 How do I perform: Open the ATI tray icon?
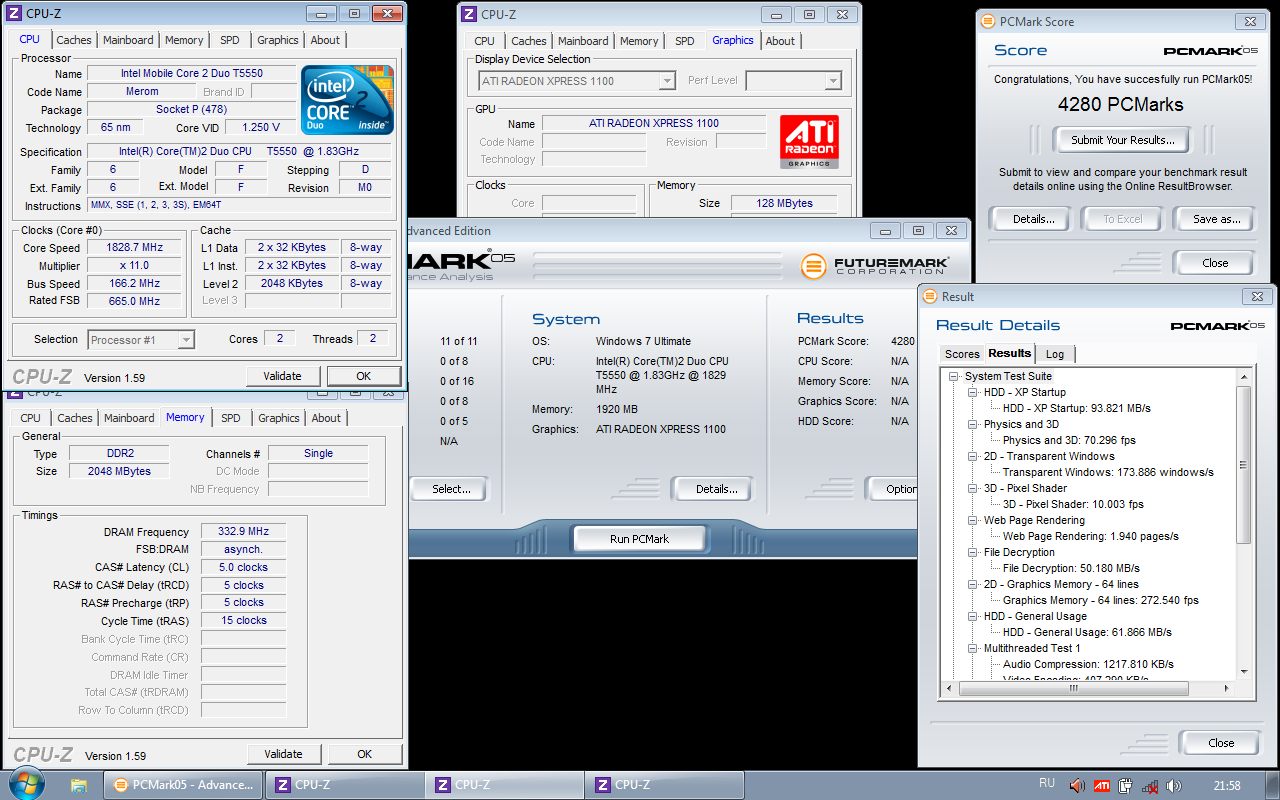click(x=1102, y=786)
